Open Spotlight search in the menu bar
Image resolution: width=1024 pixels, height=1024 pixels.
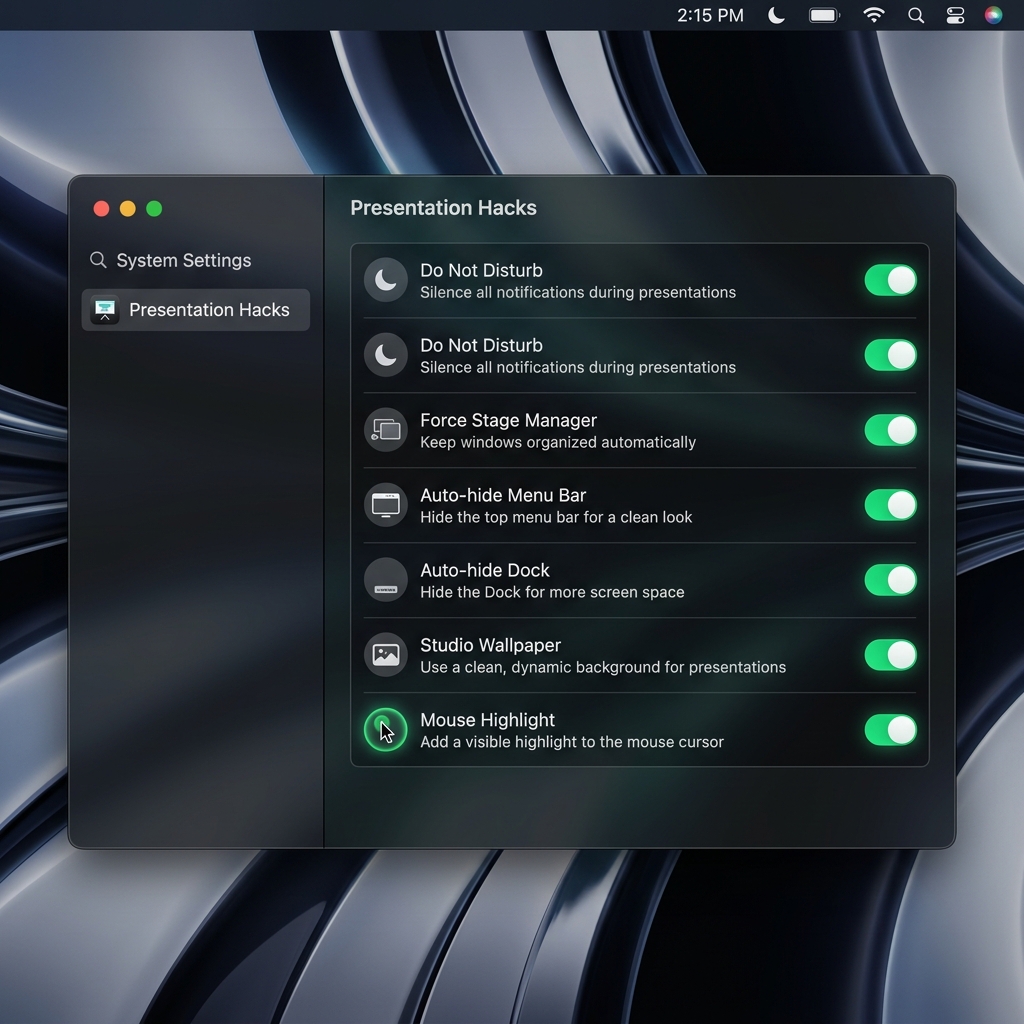(x=916, y=15)
